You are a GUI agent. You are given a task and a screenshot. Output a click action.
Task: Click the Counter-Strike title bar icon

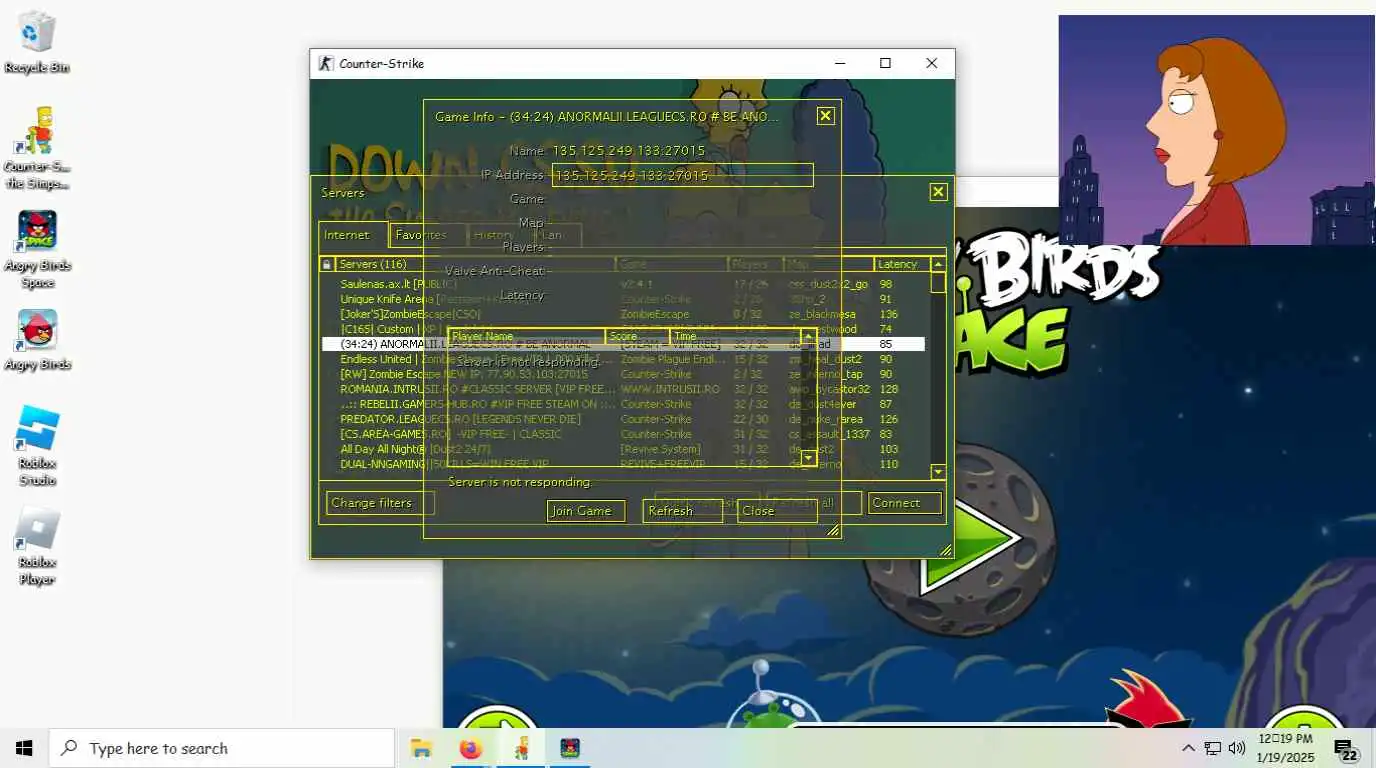(x=325, y=63)
